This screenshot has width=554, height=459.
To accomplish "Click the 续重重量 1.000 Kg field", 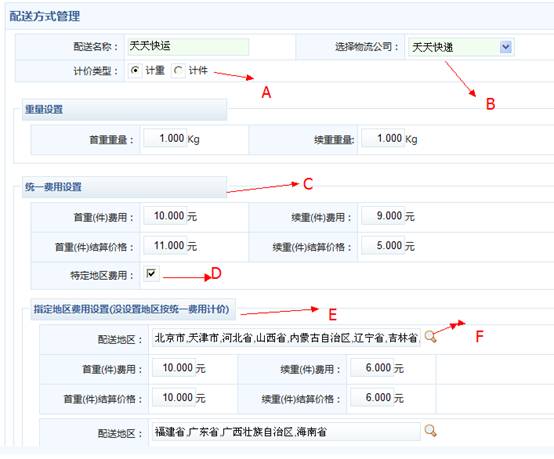I will 383,138.
